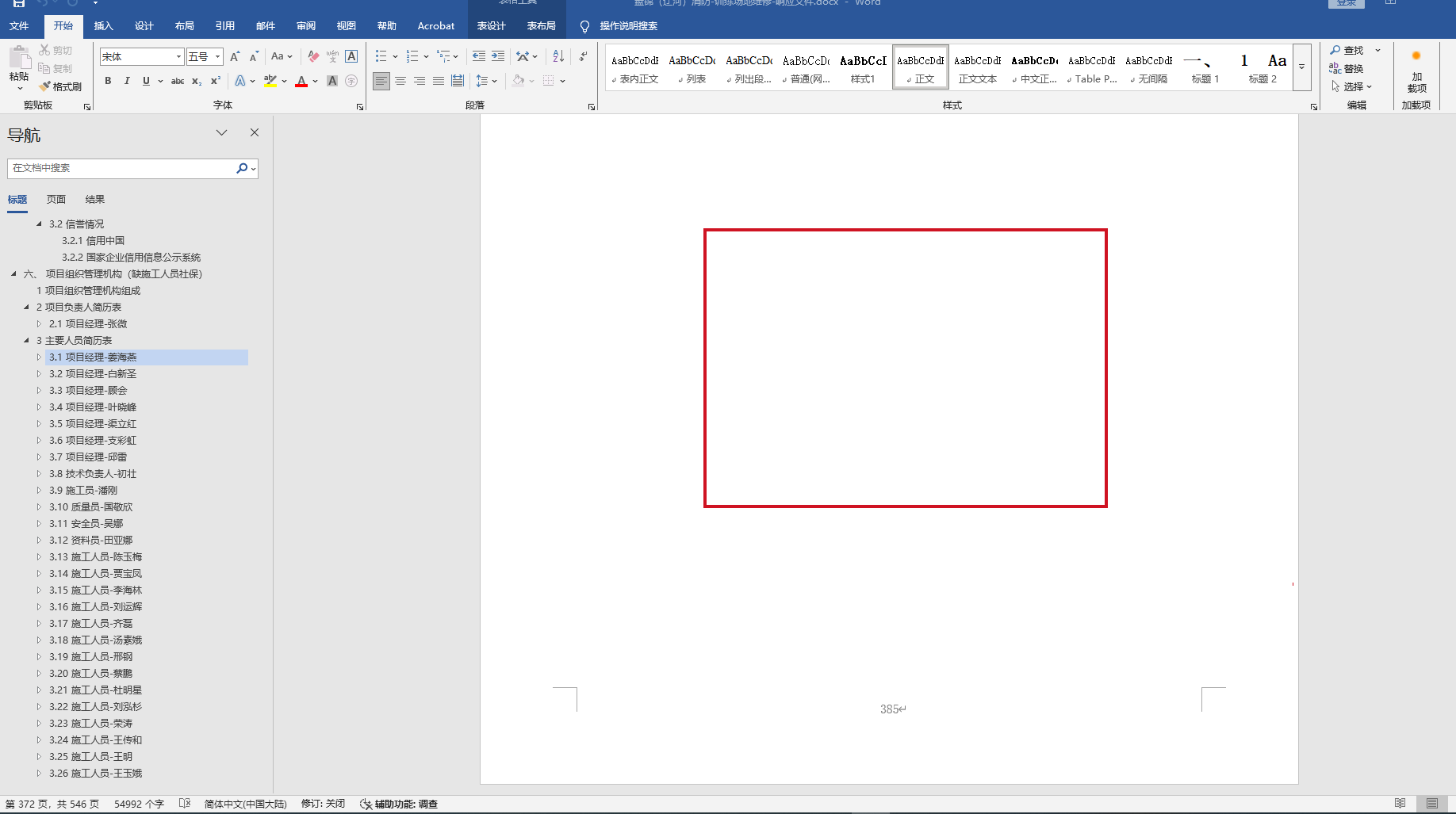Switch to the Pages (页面) navigation tab
Image resolution: width=1456 pixels, height=814 pixels.
click(x=56, y=200)
